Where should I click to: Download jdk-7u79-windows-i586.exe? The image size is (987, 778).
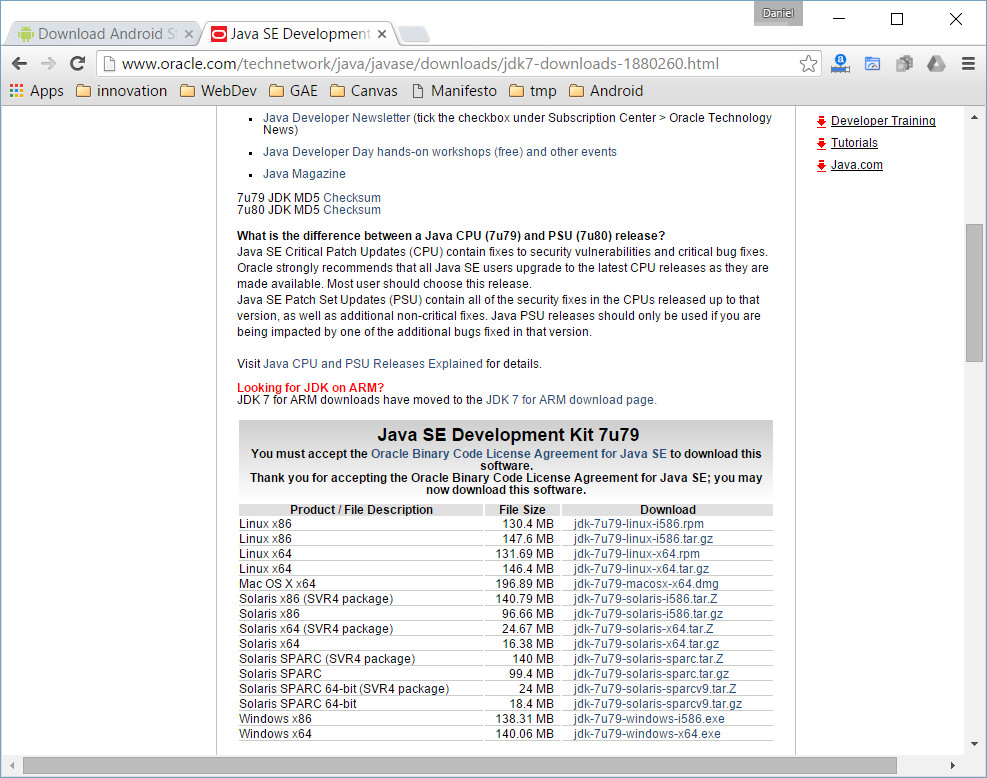[x=649, y=719]
